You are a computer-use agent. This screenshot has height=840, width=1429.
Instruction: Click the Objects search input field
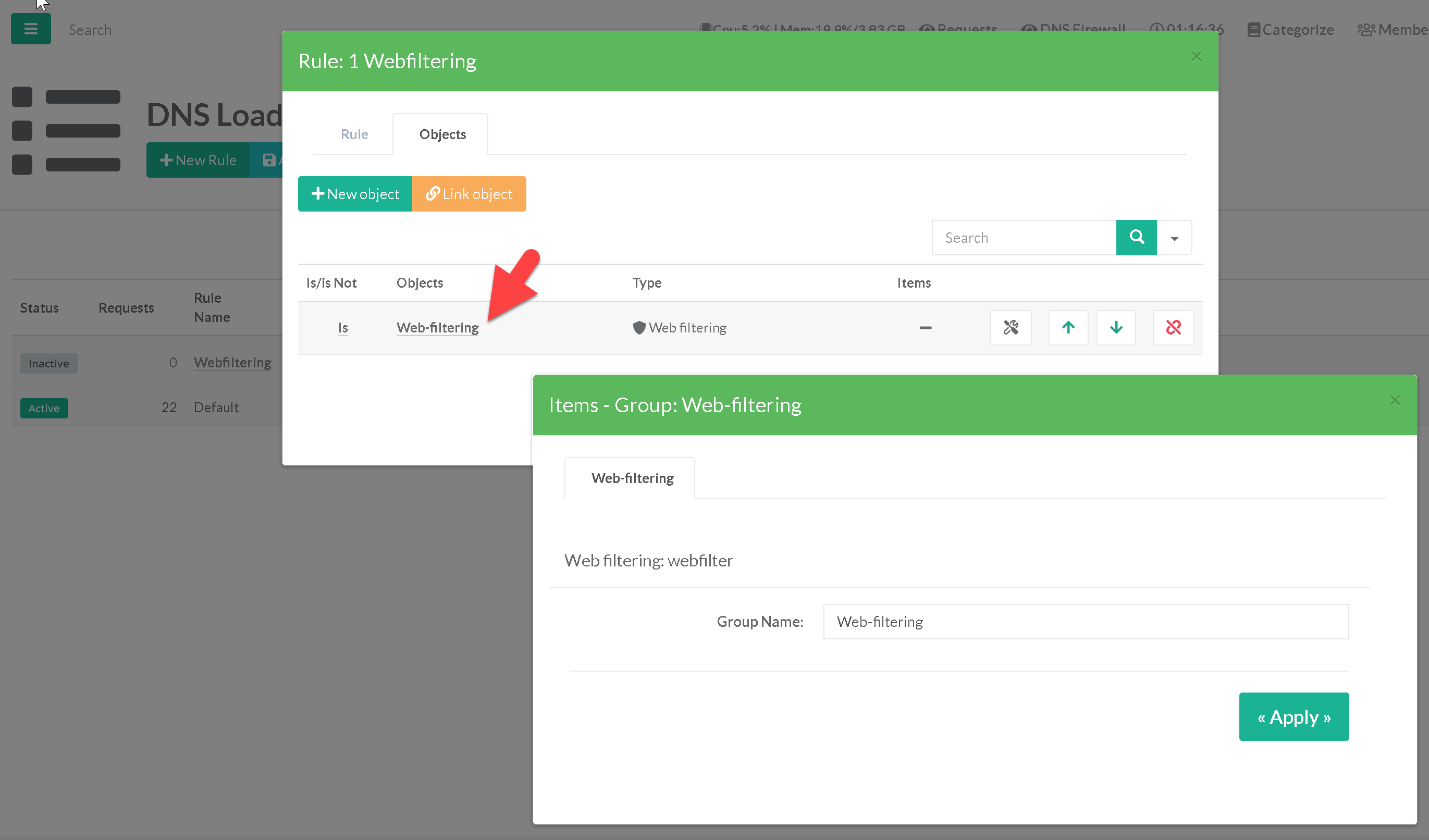[1024, 238]
